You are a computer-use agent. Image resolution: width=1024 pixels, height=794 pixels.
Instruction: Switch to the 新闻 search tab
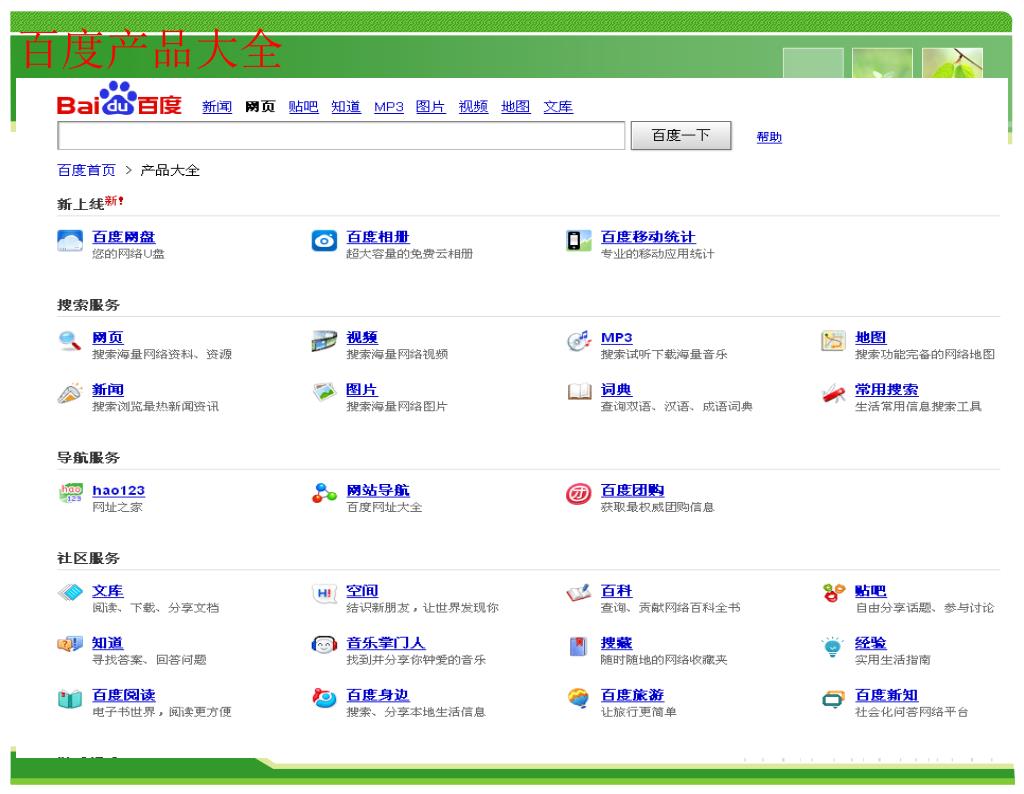point(217,106)
